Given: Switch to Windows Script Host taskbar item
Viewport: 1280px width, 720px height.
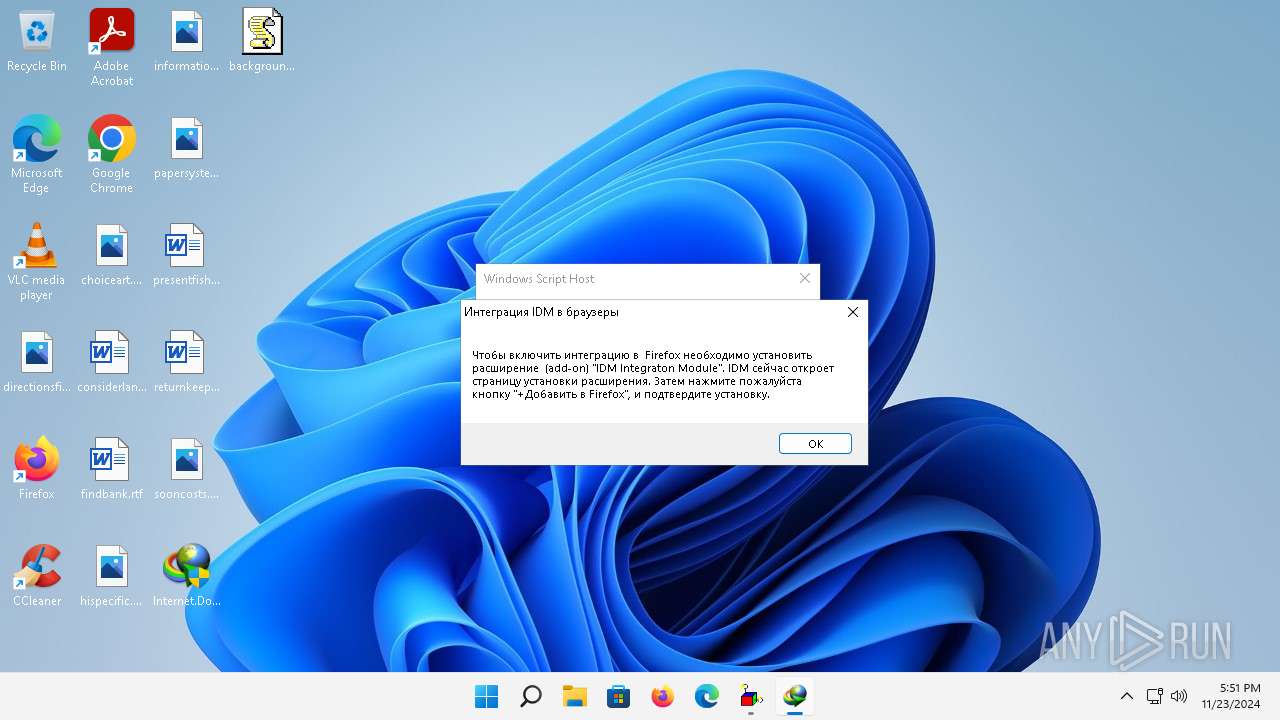Looking at the screenshot, I should tap(751, 696).
